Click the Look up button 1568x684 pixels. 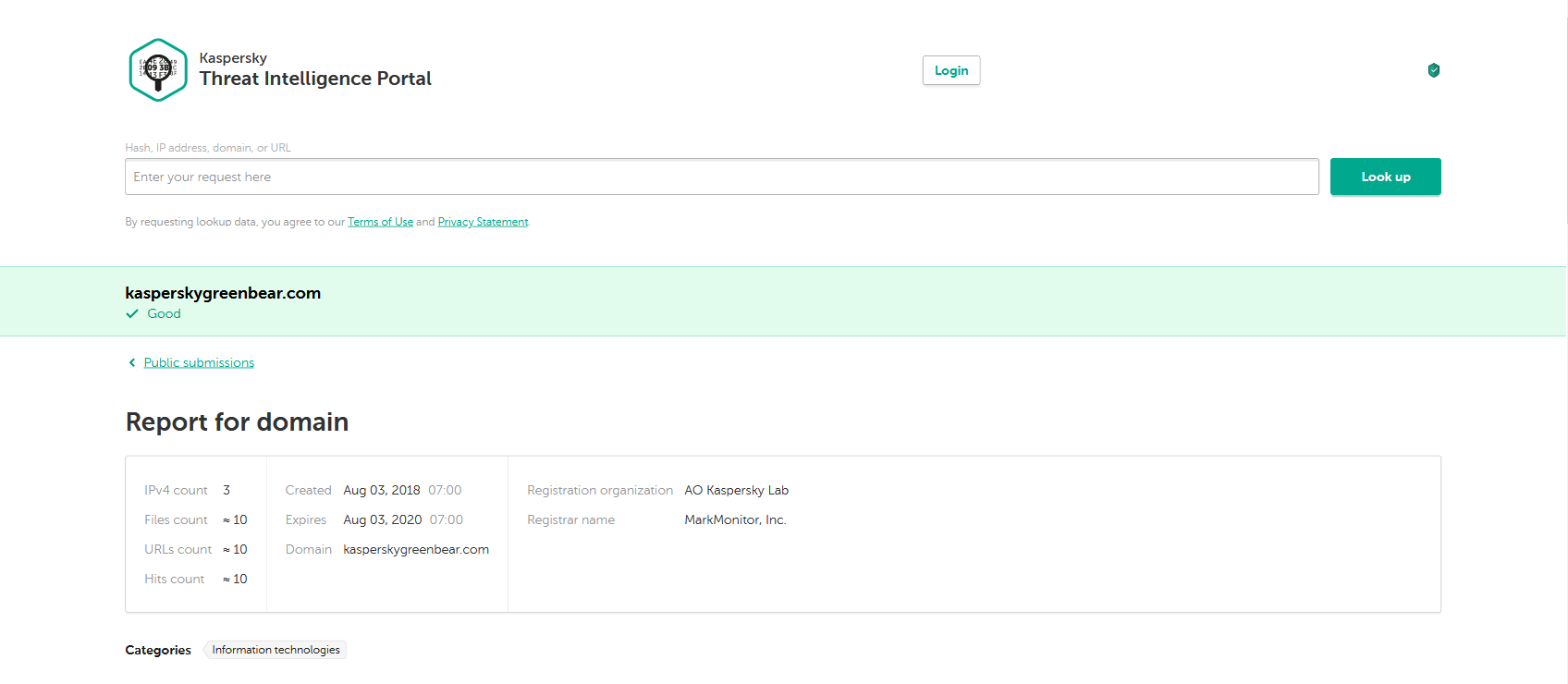click(1385, 177)
